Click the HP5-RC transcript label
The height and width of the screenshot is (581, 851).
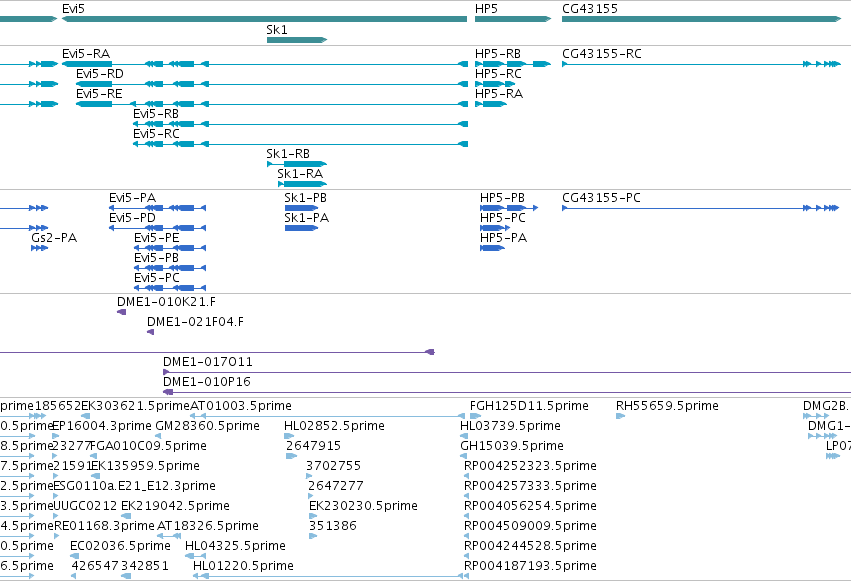point(498,74)
